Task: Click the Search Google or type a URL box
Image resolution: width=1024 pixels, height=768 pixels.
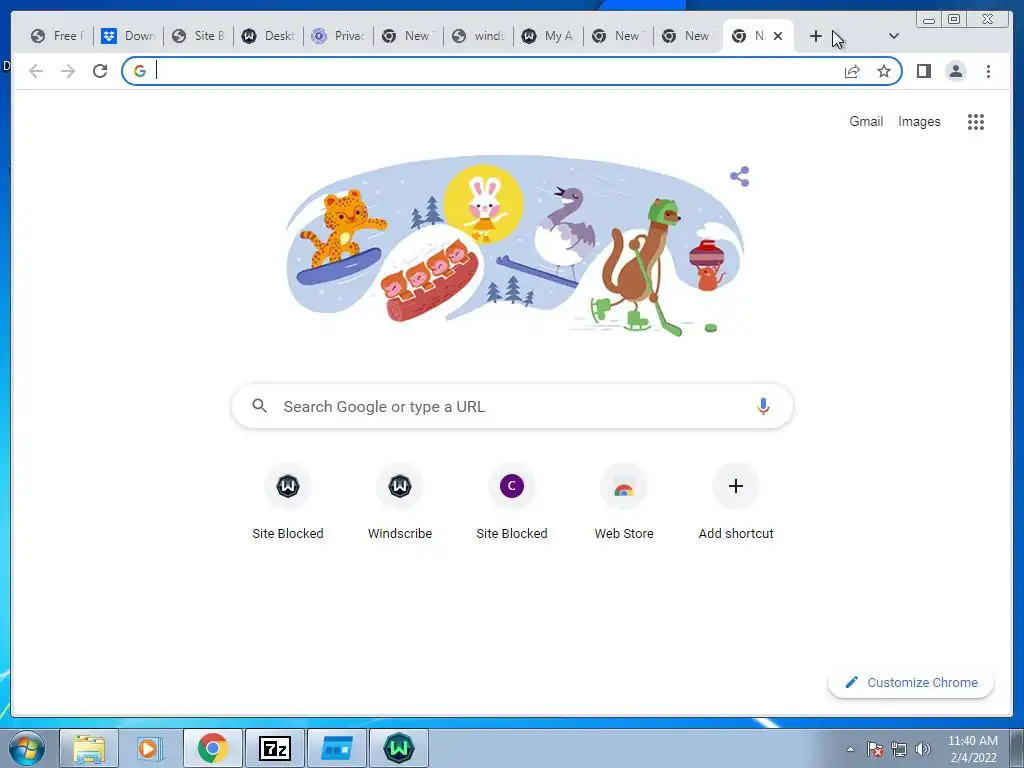Action: [x=512, y=406]
